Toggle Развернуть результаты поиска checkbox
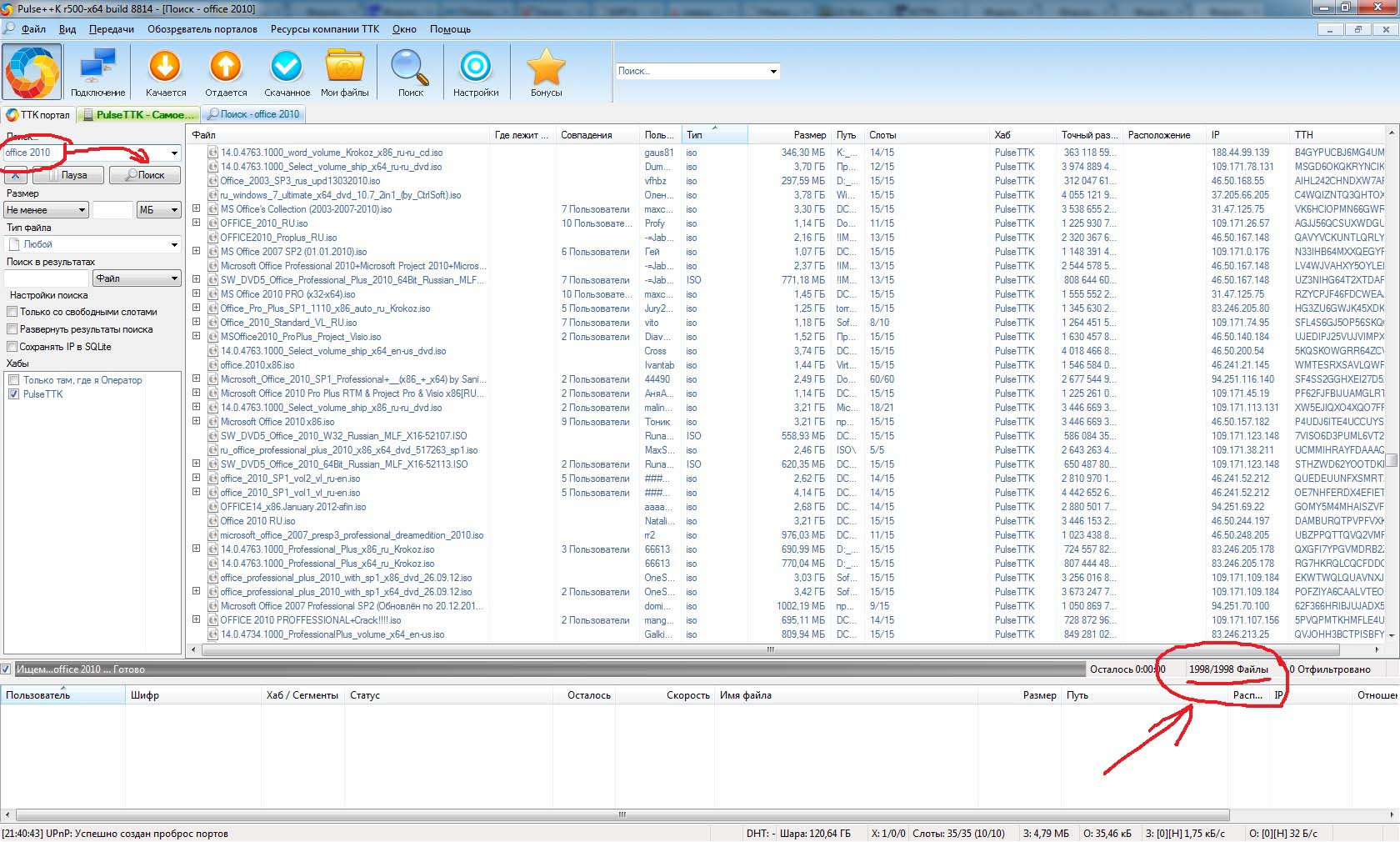The width and height of the screenshot is (1400, 842). (x=12, y=329)
